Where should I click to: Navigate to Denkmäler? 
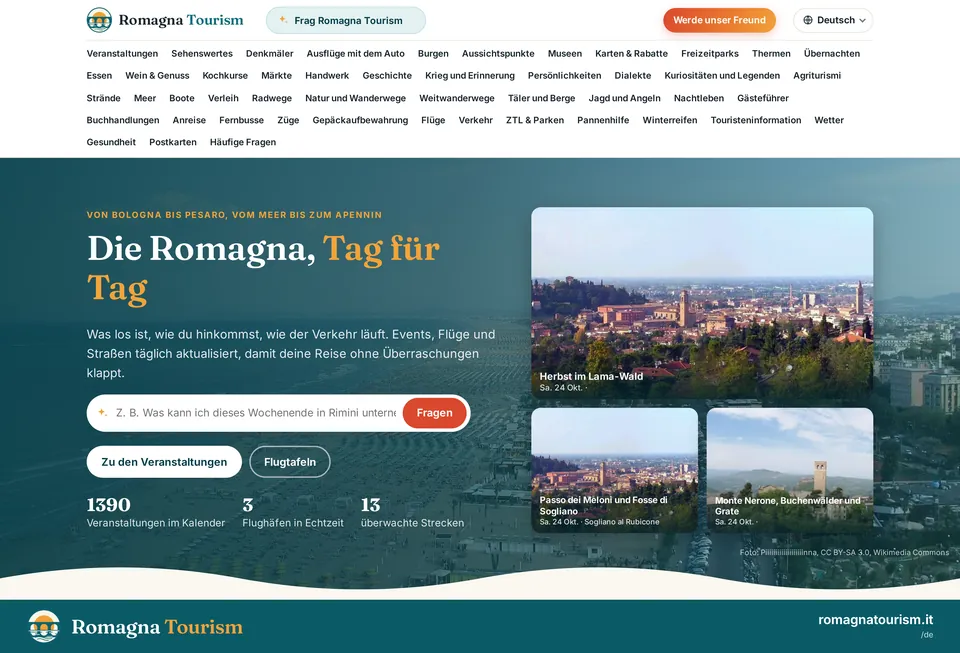tap(269, 54)
